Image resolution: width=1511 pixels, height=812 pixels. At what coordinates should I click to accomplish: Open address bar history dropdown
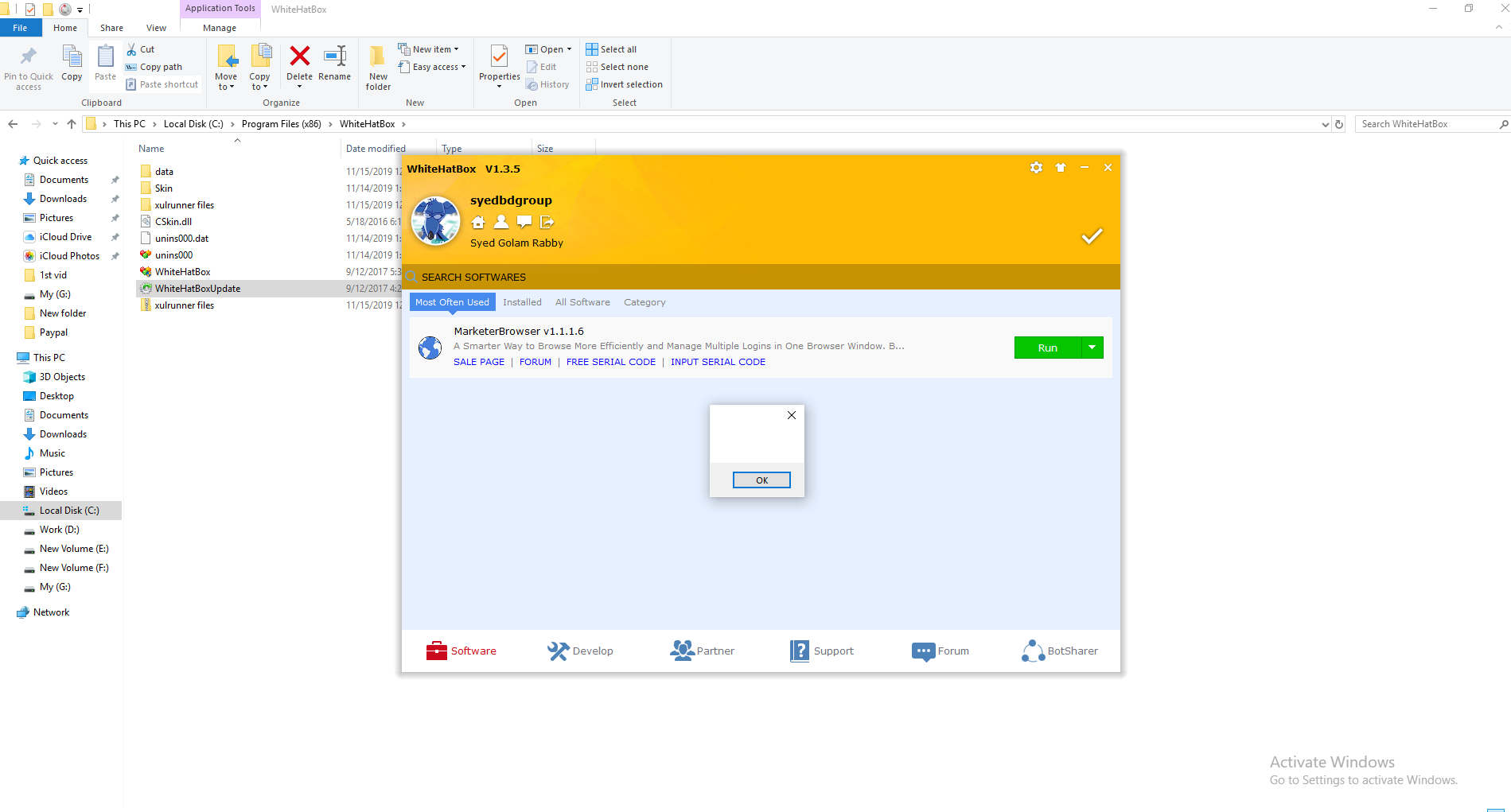click(1325, 124)
